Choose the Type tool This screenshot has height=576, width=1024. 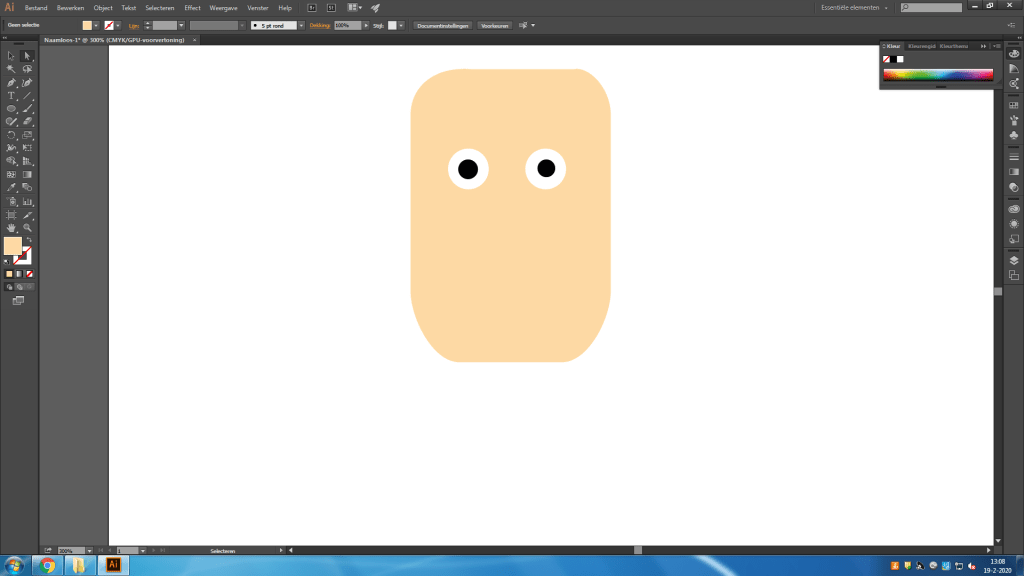tap(11, 95)
